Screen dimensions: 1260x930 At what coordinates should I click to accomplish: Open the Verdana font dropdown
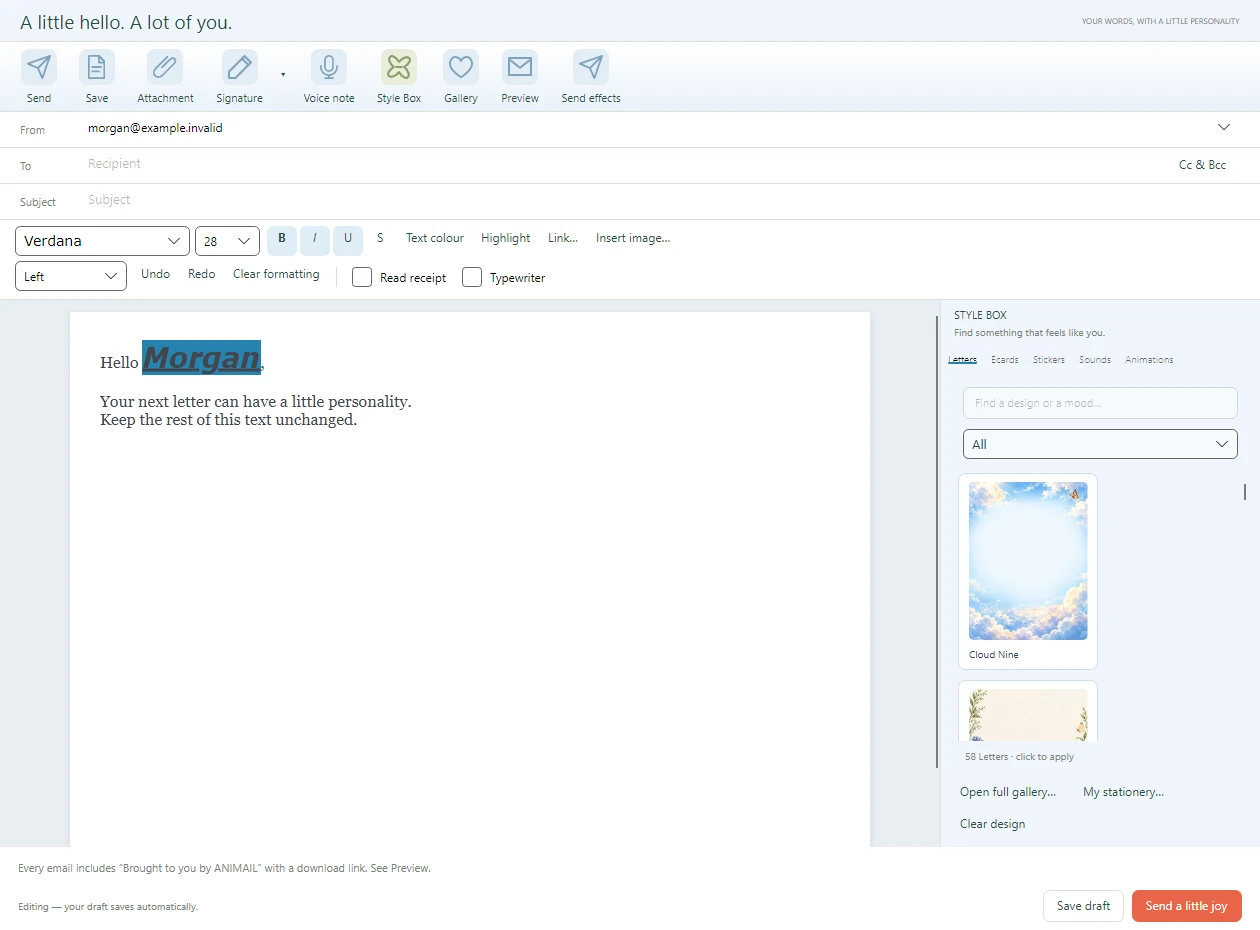102,241
